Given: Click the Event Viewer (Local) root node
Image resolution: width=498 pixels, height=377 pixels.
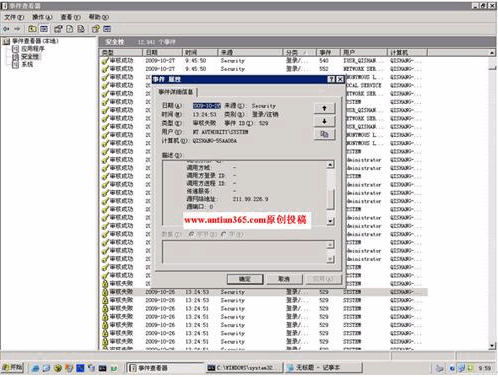Looking at the screenshot, I should [x=35, y=41].
